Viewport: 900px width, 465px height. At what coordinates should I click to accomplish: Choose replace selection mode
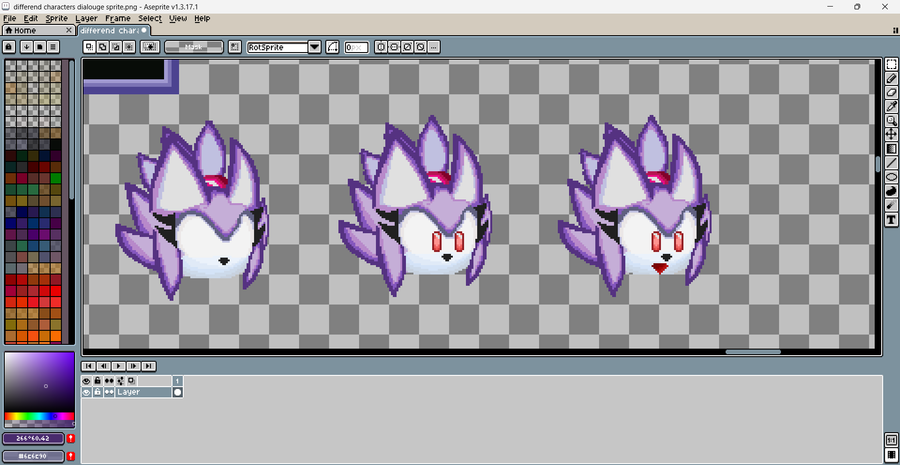coord(90,47)
